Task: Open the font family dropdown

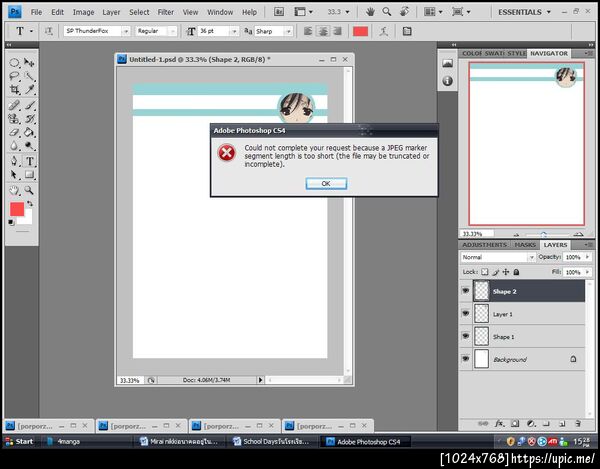Action: pyautogui.click(x=126, y=31)
